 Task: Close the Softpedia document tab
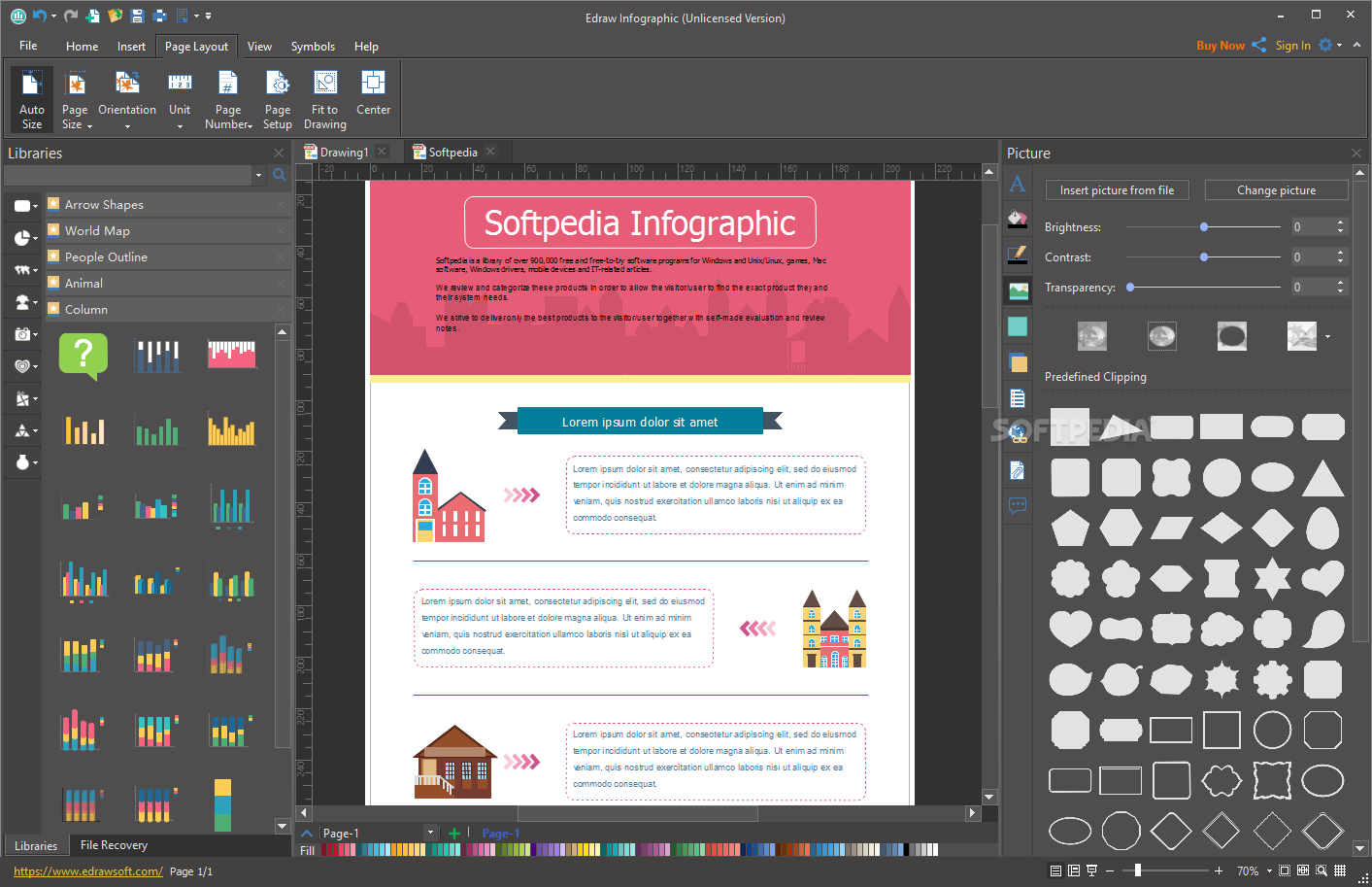490,152
